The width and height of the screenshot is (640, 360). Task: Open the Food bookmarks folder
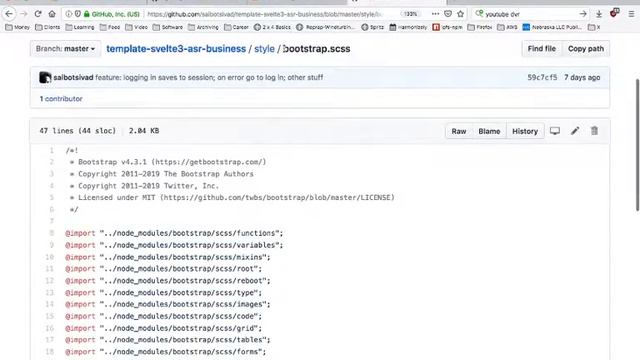coord(110,27)
